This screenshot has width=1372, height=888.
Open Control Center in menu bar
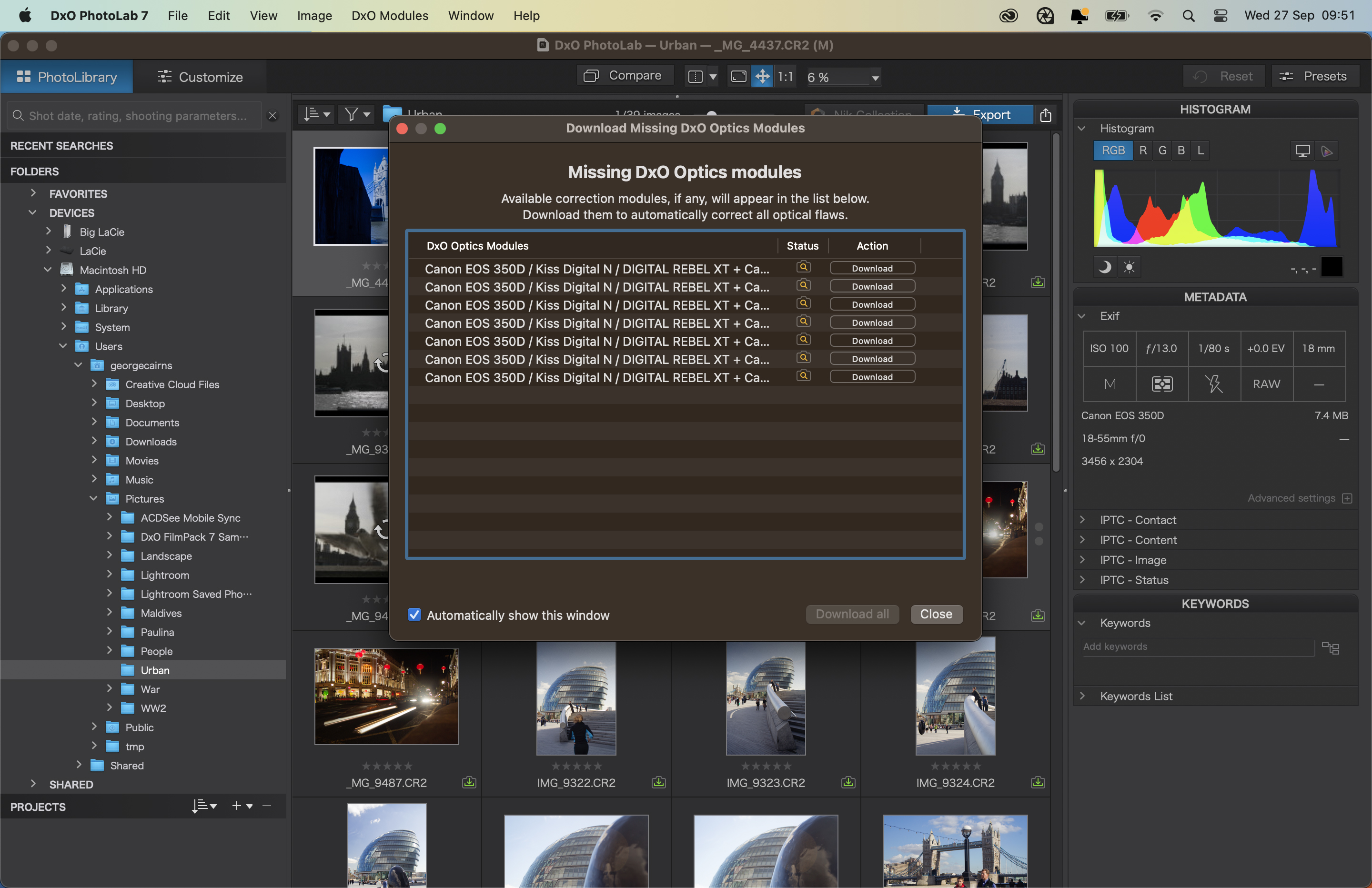1221,16
